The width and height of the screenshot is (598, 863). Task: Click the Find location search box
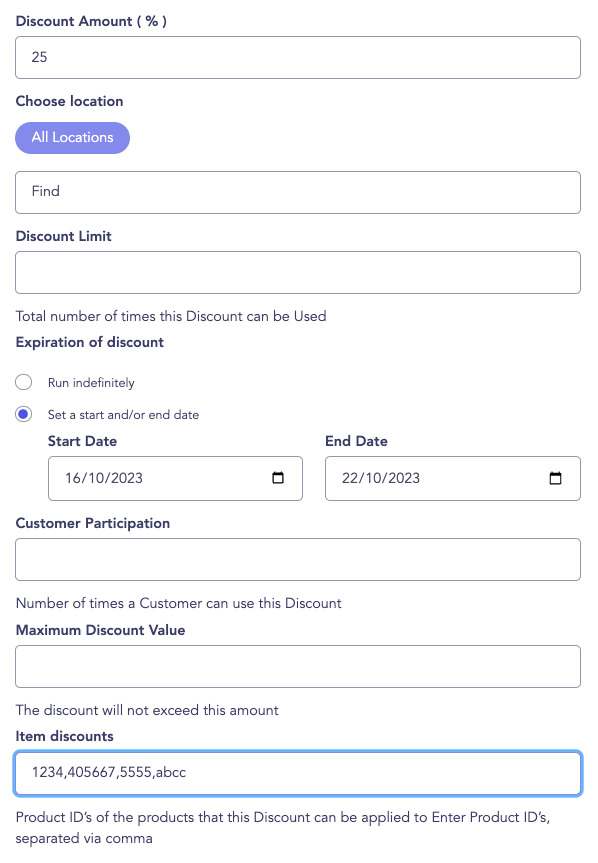point(298,192)
